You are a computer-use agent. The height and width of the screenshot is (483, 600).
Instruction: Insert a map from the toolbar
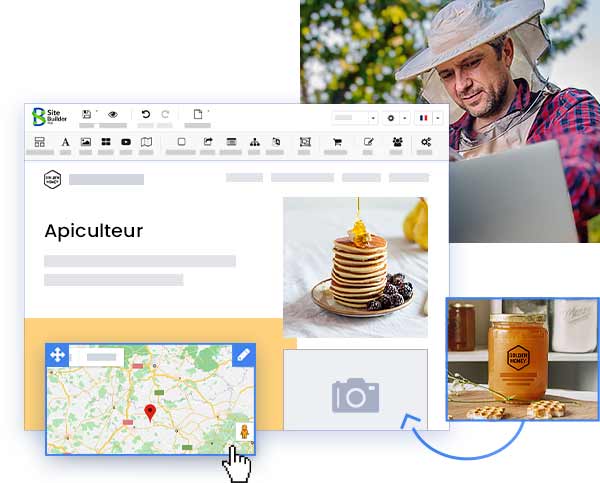click(146, 143)
